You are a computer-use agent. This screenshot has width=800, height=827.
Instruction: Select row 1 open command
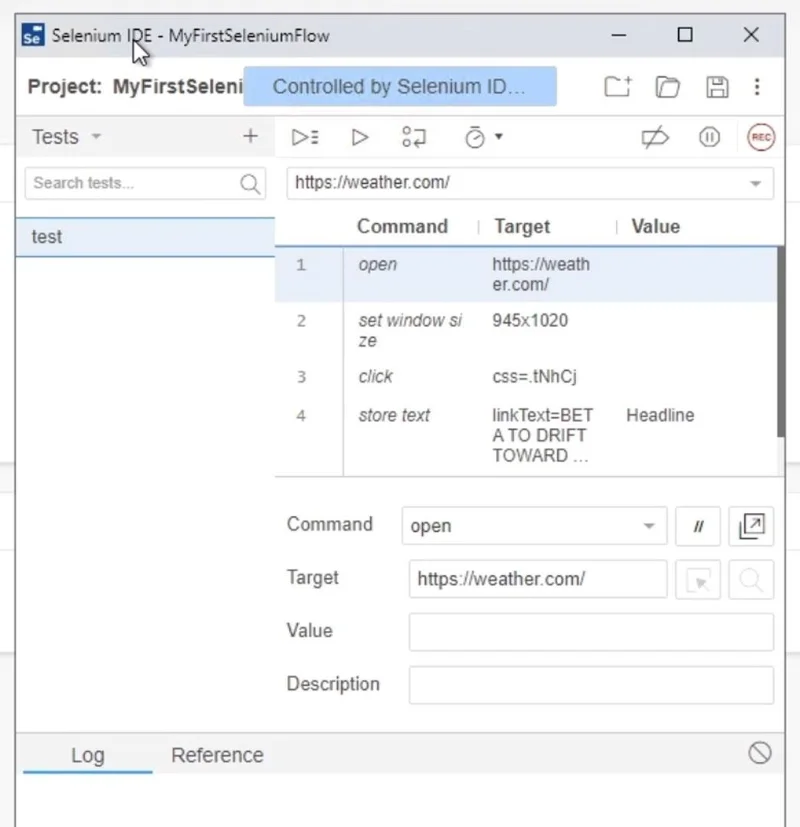[x=526, y=274]
